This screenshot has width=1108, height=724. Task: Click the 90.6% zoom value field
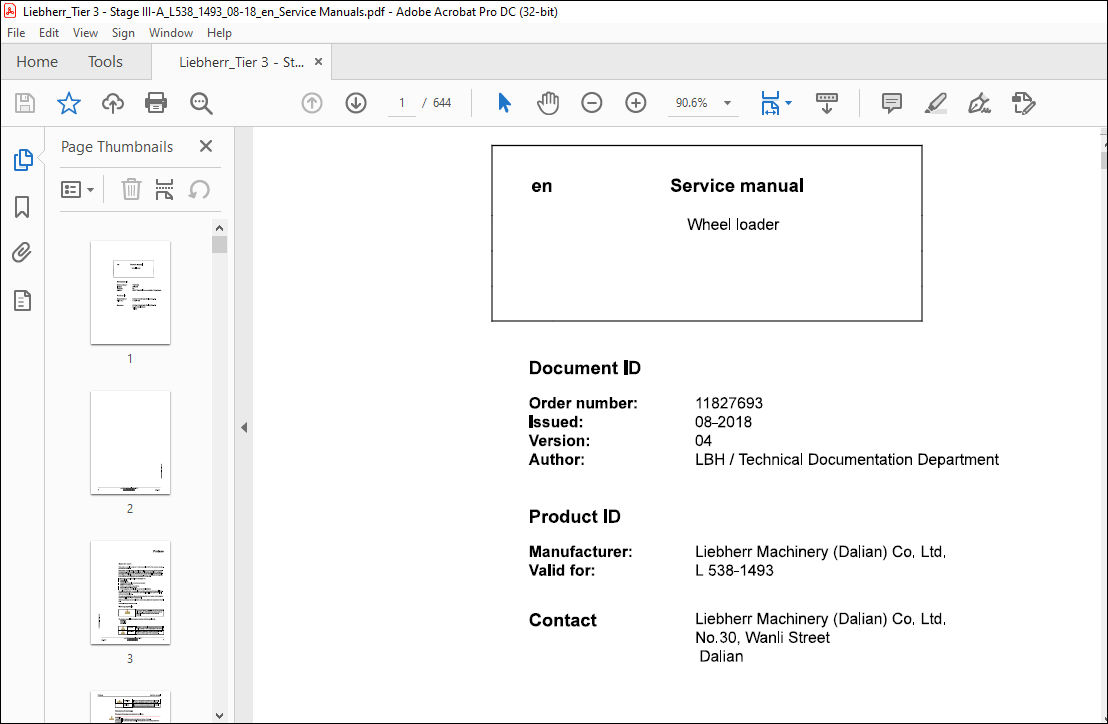pyautogui.click(x=692, y=103)
